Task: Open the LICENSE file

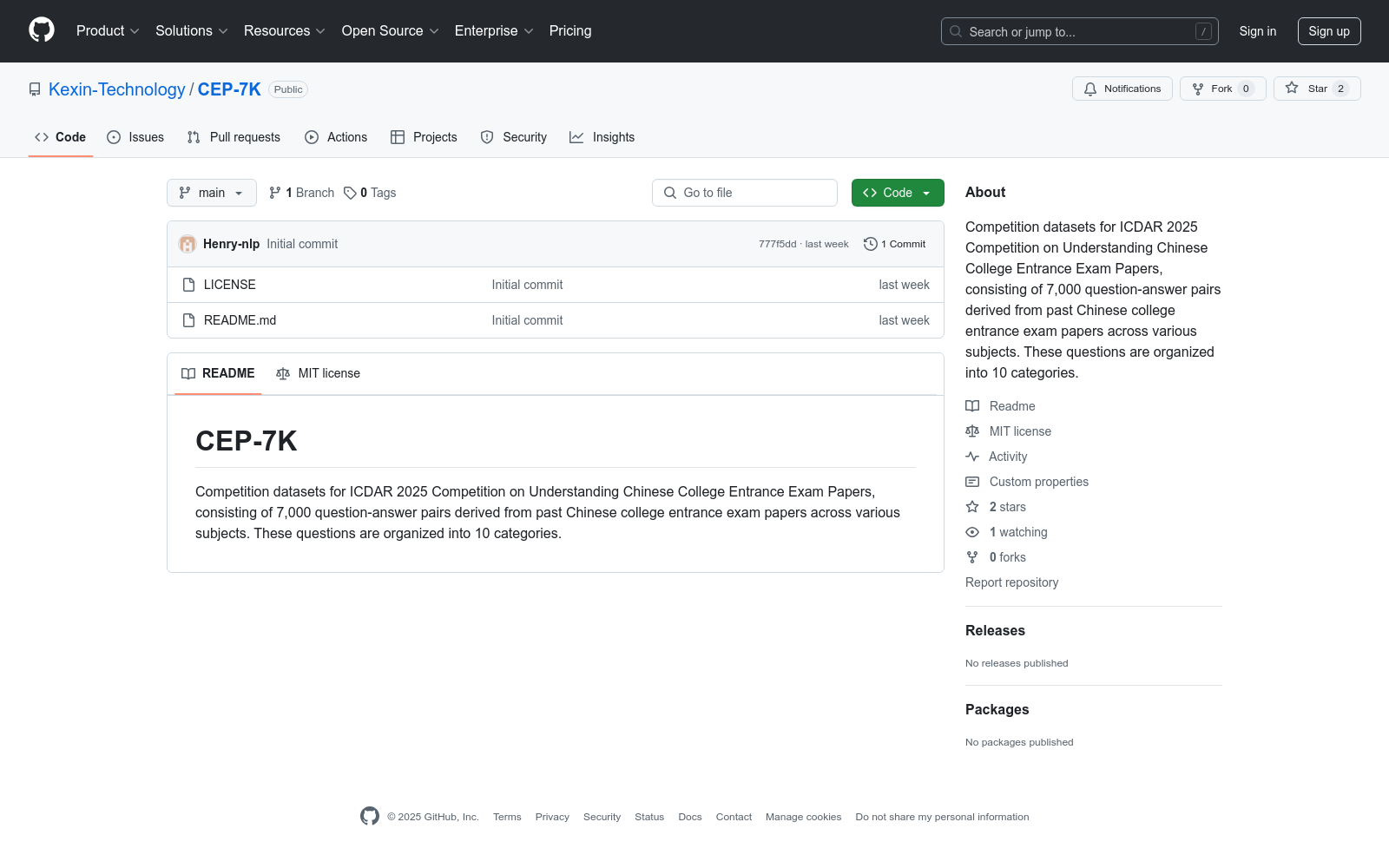Action: click(x=230, y=285)
